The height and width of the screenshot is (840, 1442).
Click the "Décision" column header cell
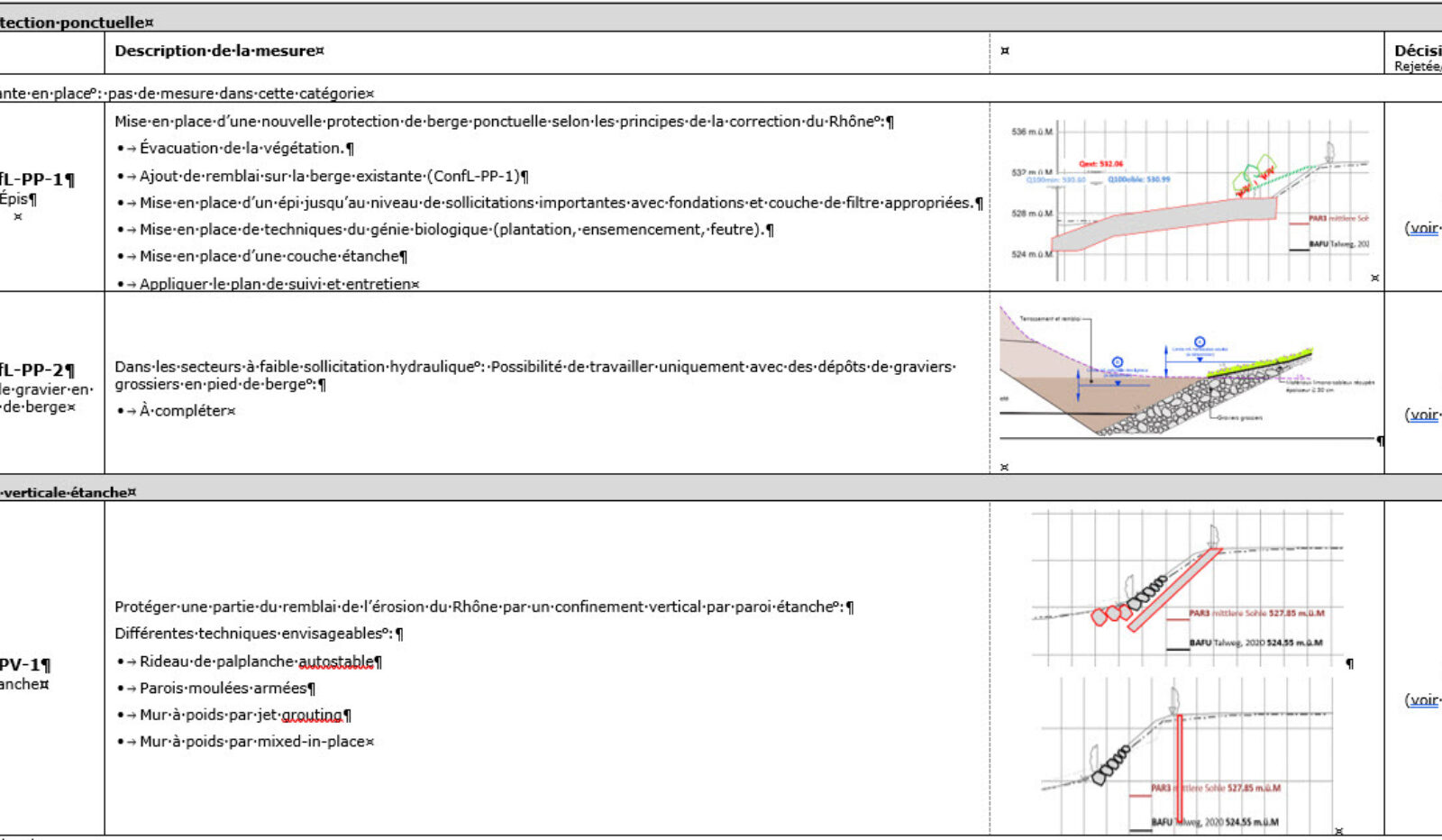click(1417, 52)
